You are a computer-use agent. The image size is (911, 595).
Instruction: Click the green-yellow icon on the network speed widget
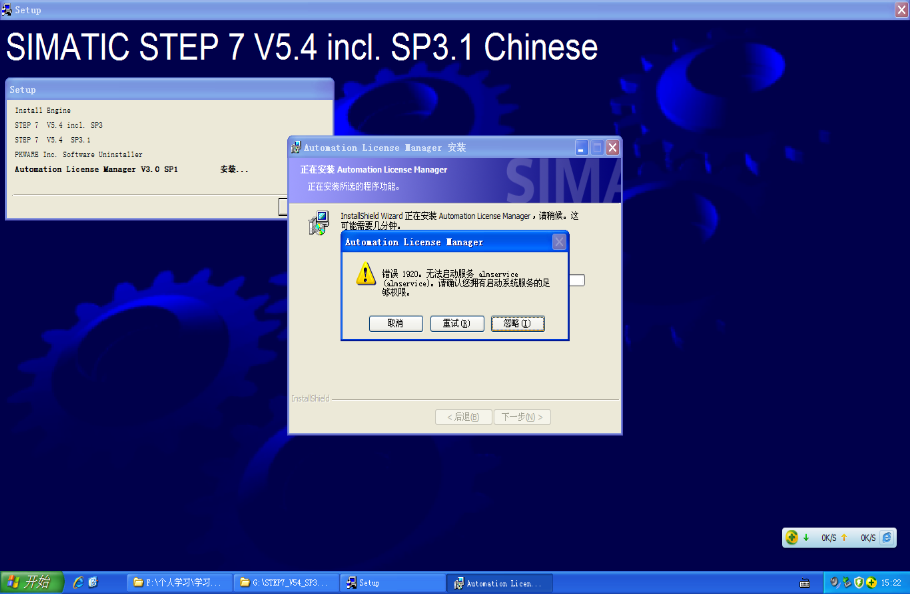coord(791,537)
